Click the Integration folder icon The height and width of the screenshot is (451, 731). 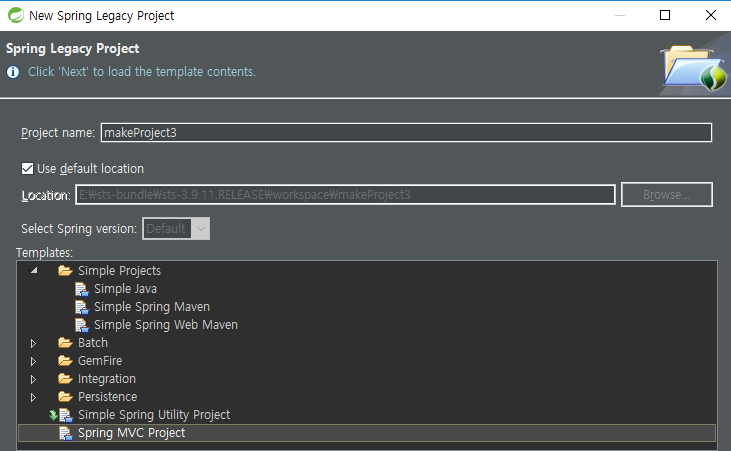coord(65,379)
